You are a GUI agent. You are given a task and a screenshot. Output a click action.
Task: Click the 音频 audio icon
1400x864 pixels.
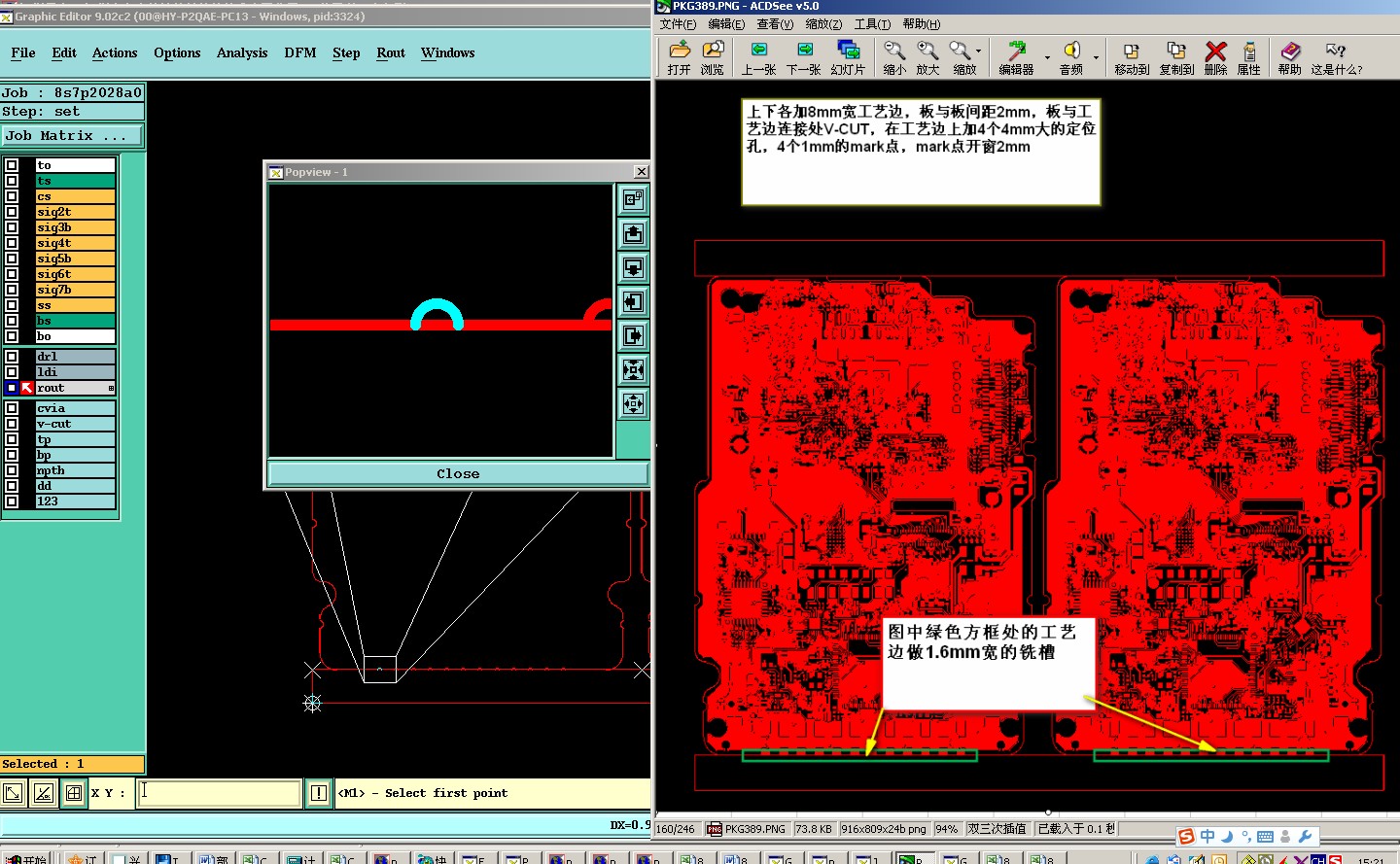(1071, 50)
